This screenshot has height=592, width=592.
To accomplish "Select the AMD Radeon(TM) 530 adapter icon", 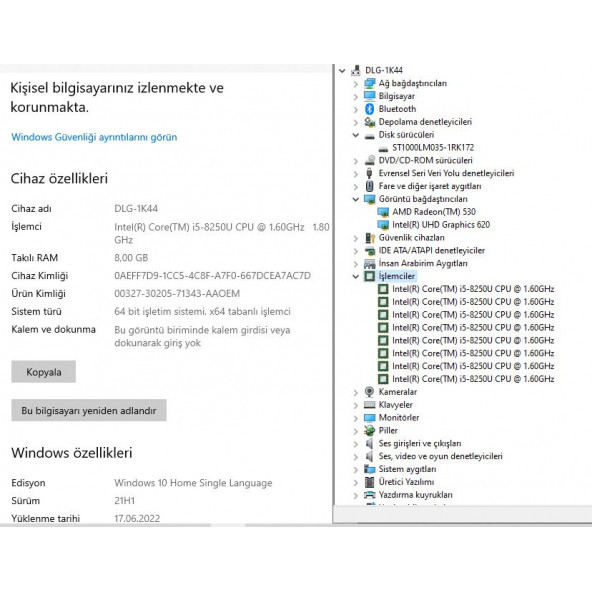I will coord(383,212).
